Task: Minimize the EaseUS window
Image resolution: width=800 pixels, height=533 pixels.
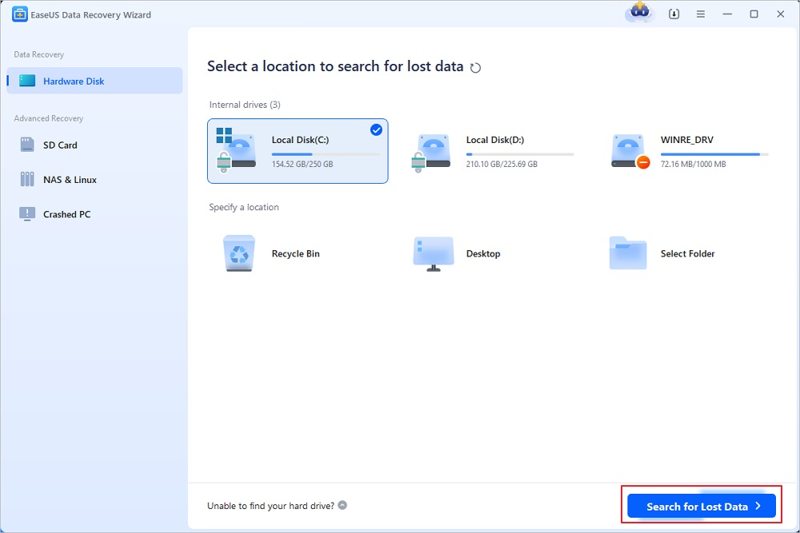Action: click(727, 14)
